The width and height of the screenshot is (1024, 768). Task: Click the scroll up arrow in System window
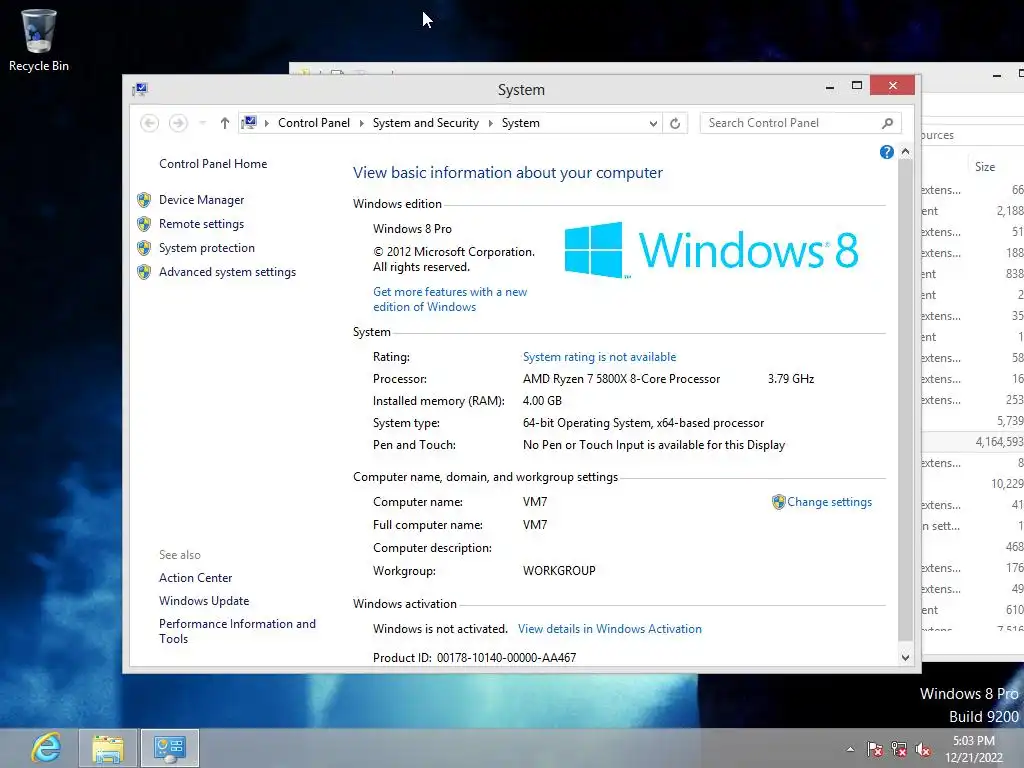pos(905,152)
